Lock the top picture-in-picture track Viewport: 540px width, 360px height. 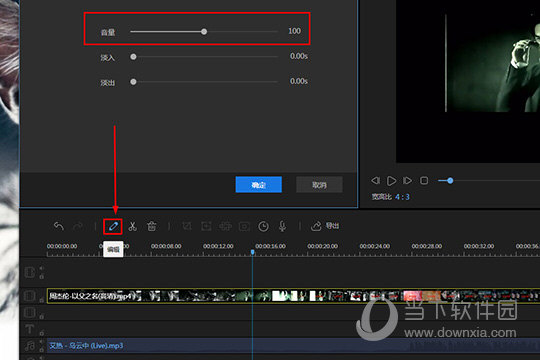tap(42, 276)
